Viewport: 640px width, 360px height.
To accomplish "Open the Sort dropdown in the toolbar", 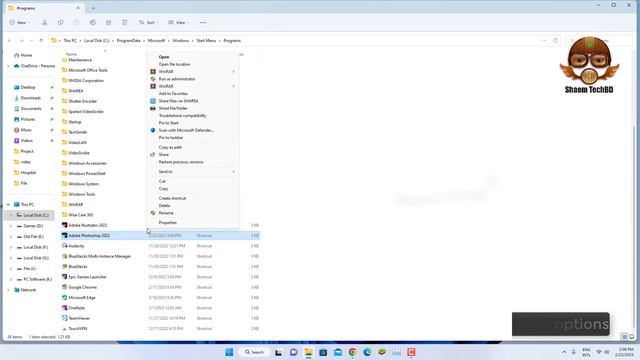I will [149, 22].
